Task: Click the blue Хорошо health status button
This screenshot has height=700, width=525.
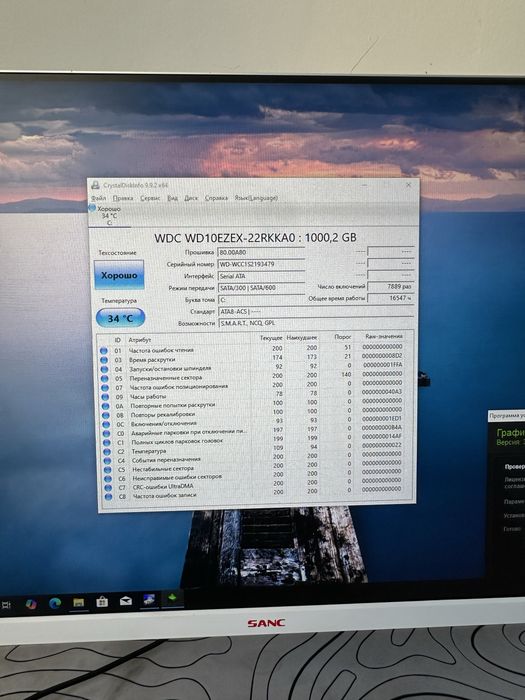Action: coord(119,275)
